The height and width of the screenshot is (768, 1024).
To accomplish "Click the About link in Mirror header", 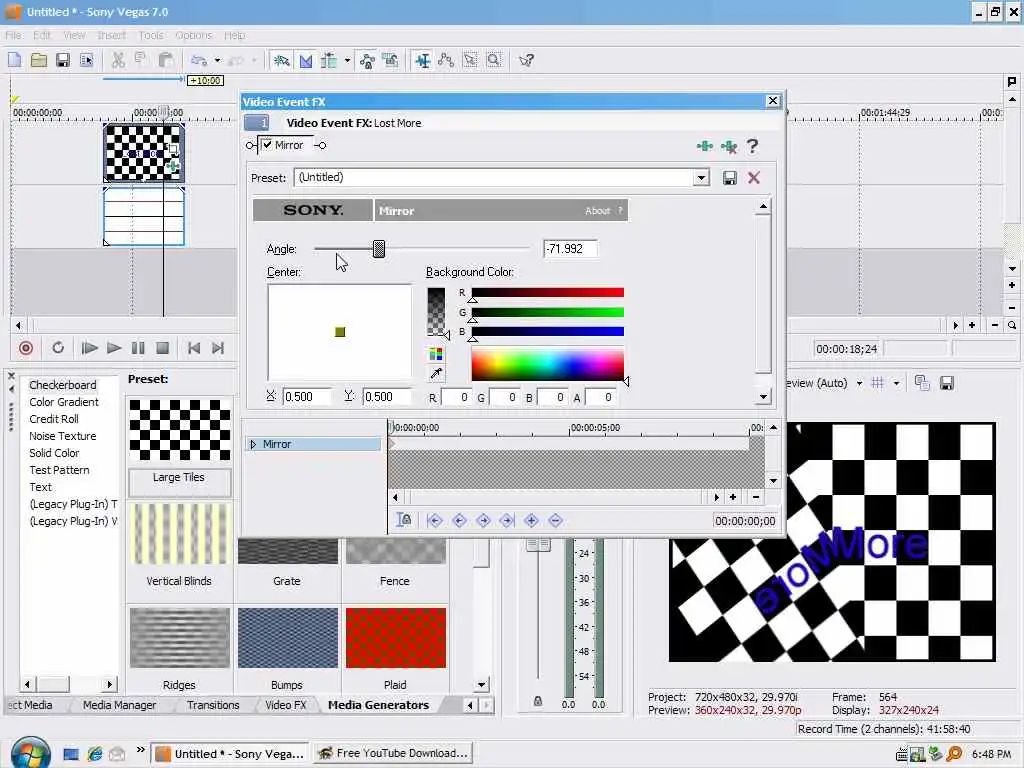I will [x=597, y=211].
